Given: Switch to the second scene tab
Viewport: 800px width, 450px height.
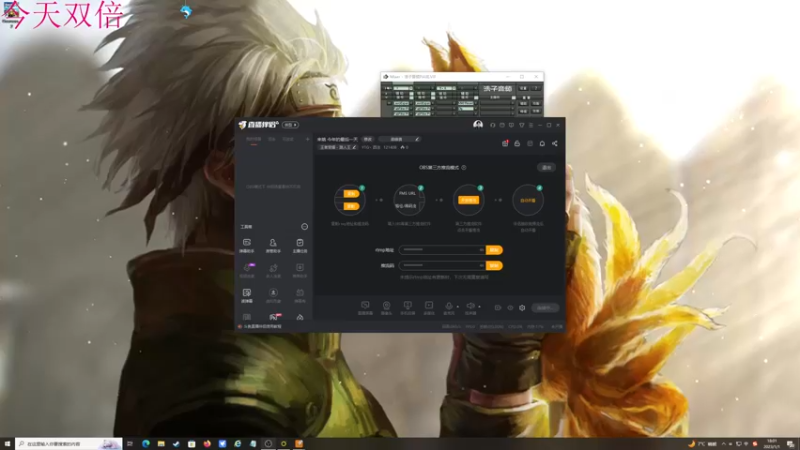Looking at the screenshot, I should pyautogui.click(x=272, y=139).
